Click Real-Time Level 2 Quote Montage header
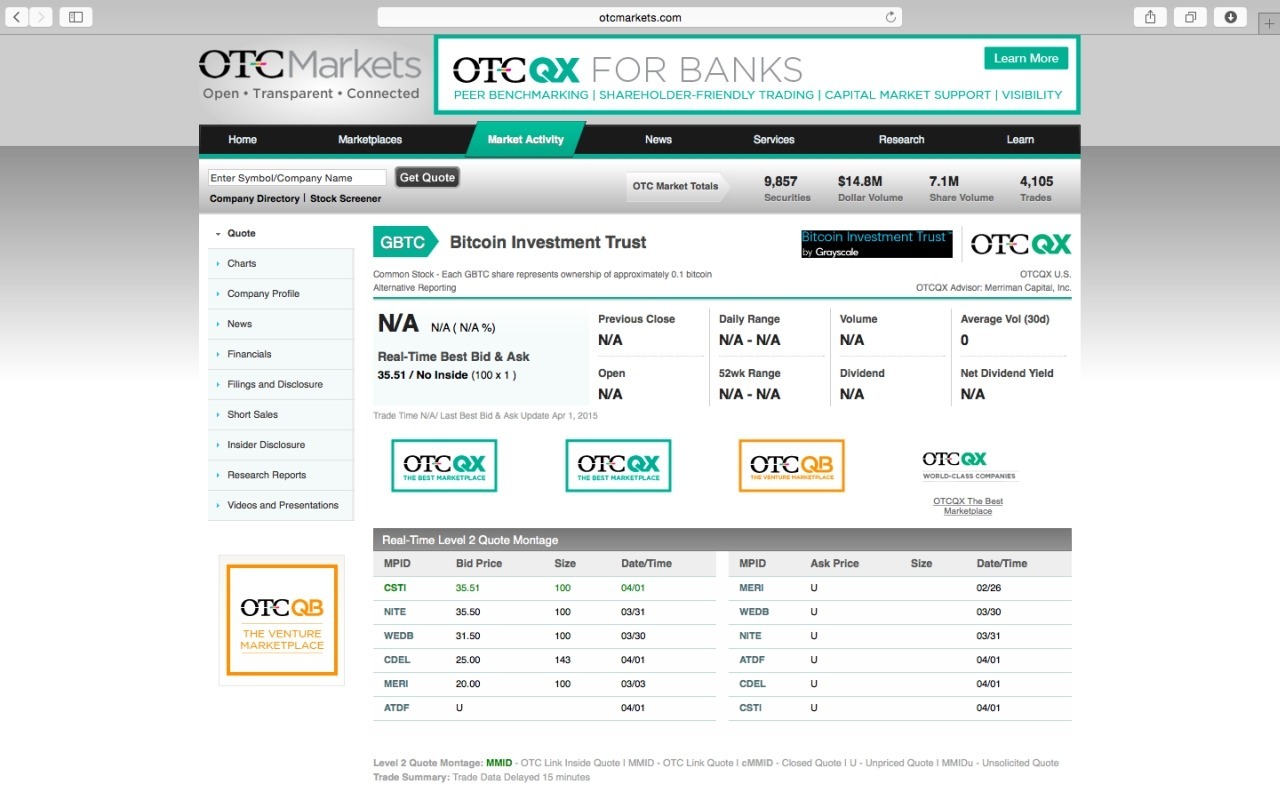Image resolution: width=1280 pixels, height=800 pixels. point(722,540)
